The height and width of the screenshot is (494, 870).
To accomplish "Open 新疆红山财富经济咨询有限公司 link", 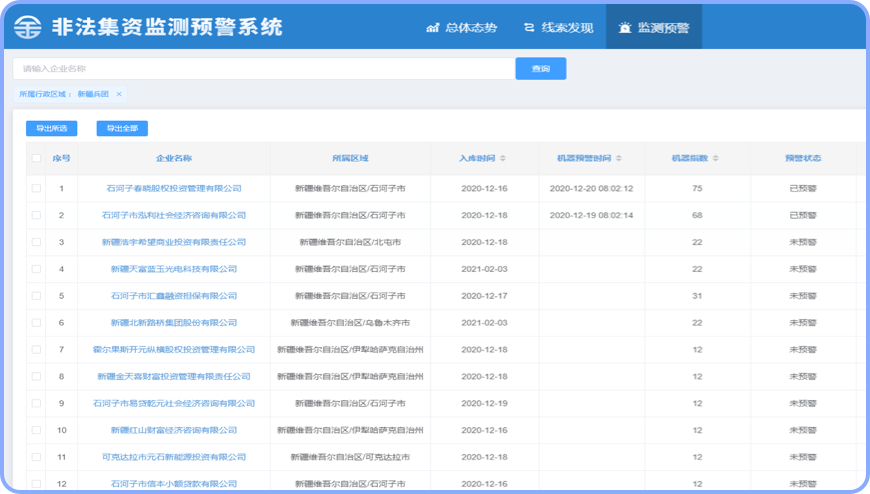I will (x=174, y=430).
